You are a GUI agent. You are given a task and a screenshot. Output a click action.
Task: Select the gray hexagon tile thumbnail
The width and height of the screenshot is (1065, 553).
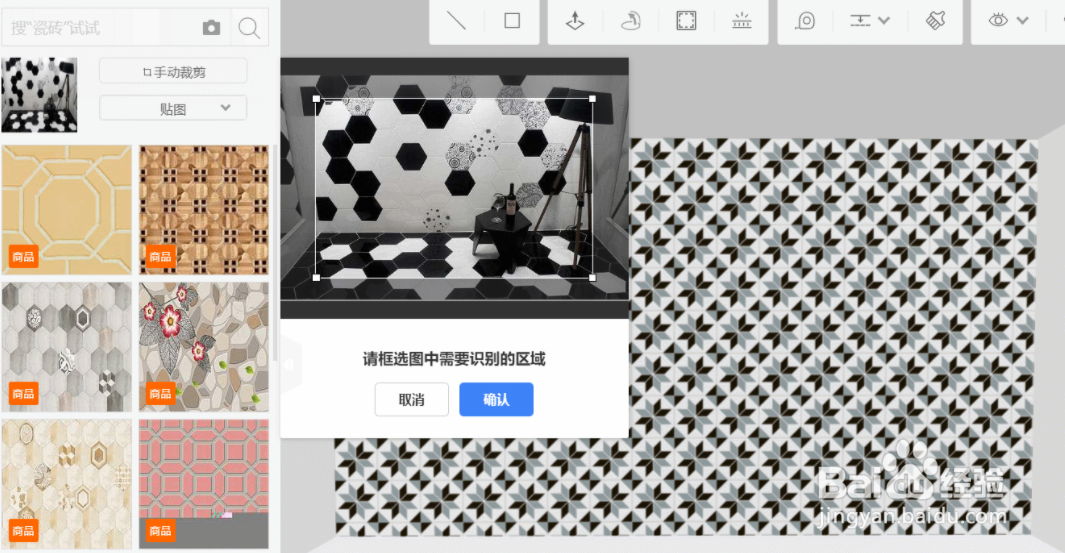pyautogui.click(x=67, y=347)
